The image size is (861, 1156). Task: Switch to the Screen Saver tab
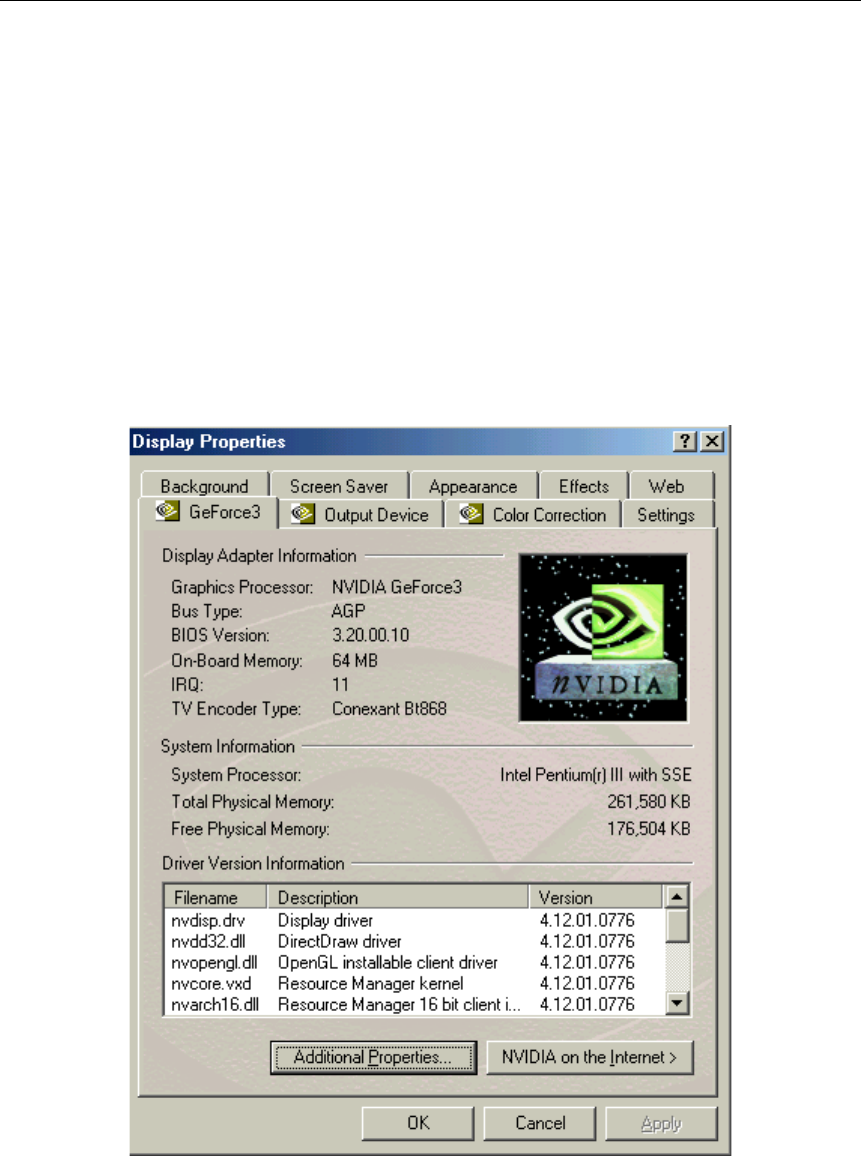339,487
